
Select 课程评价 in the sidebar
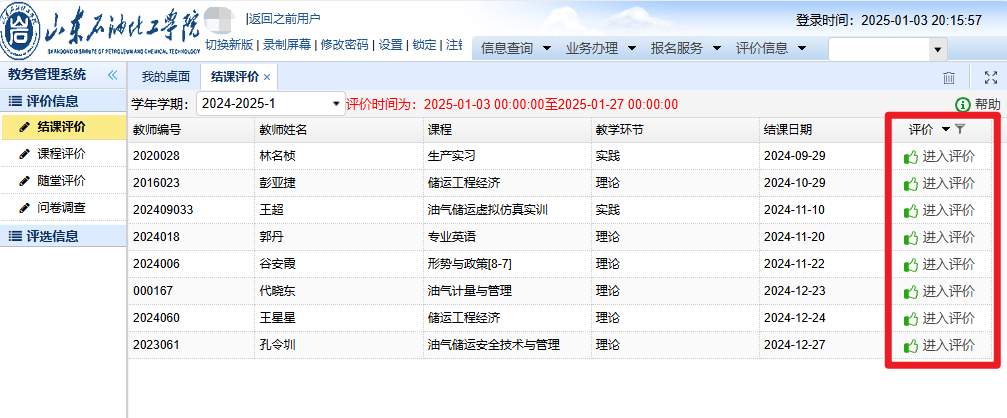[x=61, y=154]
